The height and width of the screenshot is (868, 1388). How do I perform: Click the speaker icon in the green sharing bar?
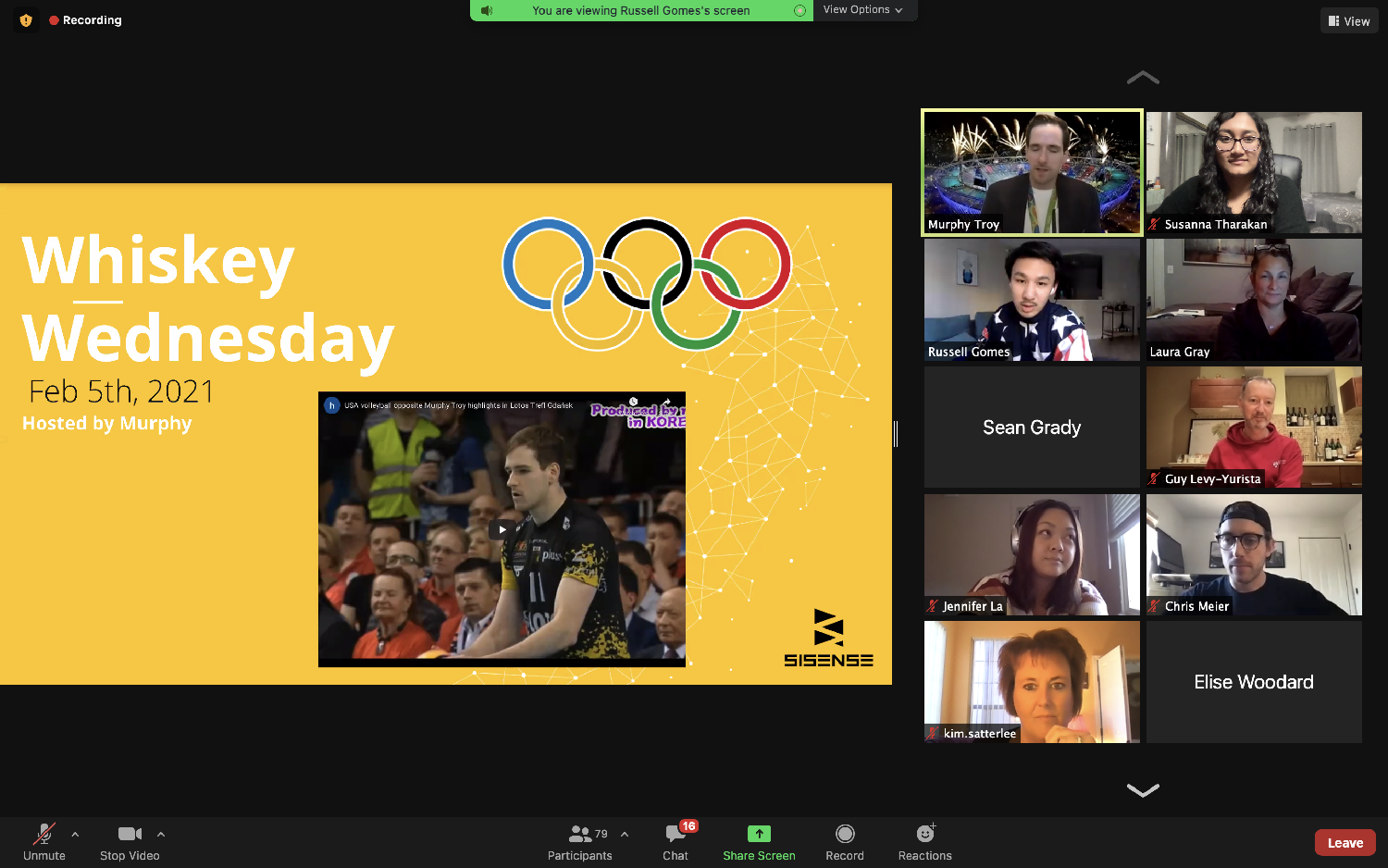pyautogui.click(x=487, y=10)
